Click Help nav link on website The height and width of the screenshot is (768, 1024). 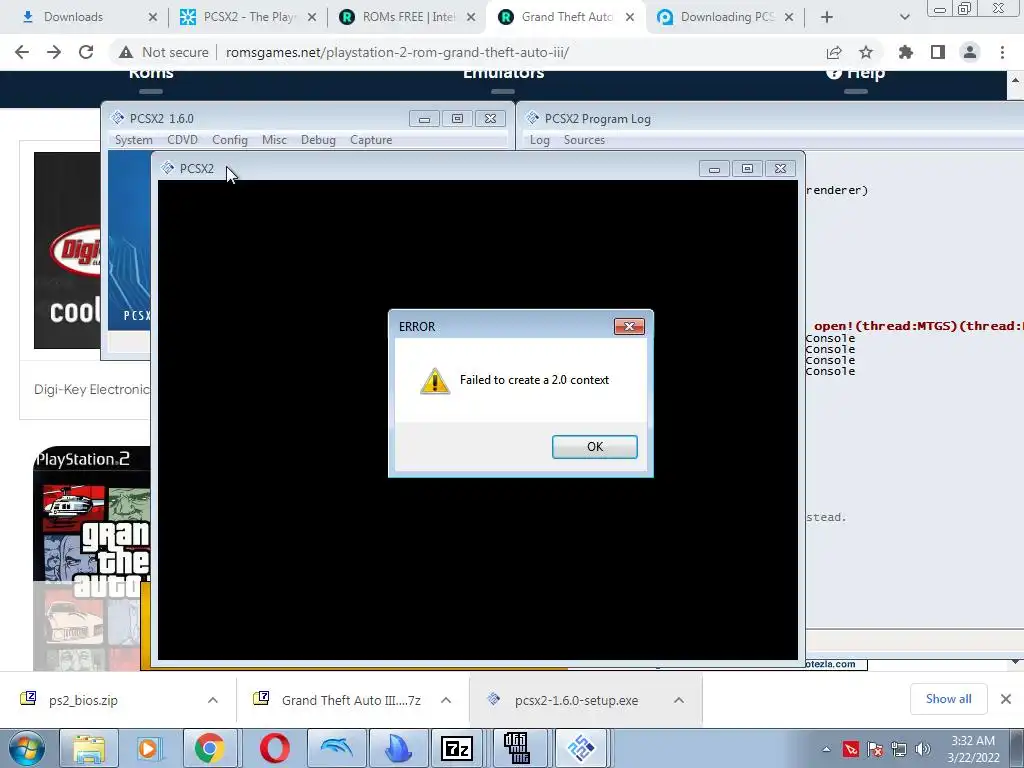point(856,73)
